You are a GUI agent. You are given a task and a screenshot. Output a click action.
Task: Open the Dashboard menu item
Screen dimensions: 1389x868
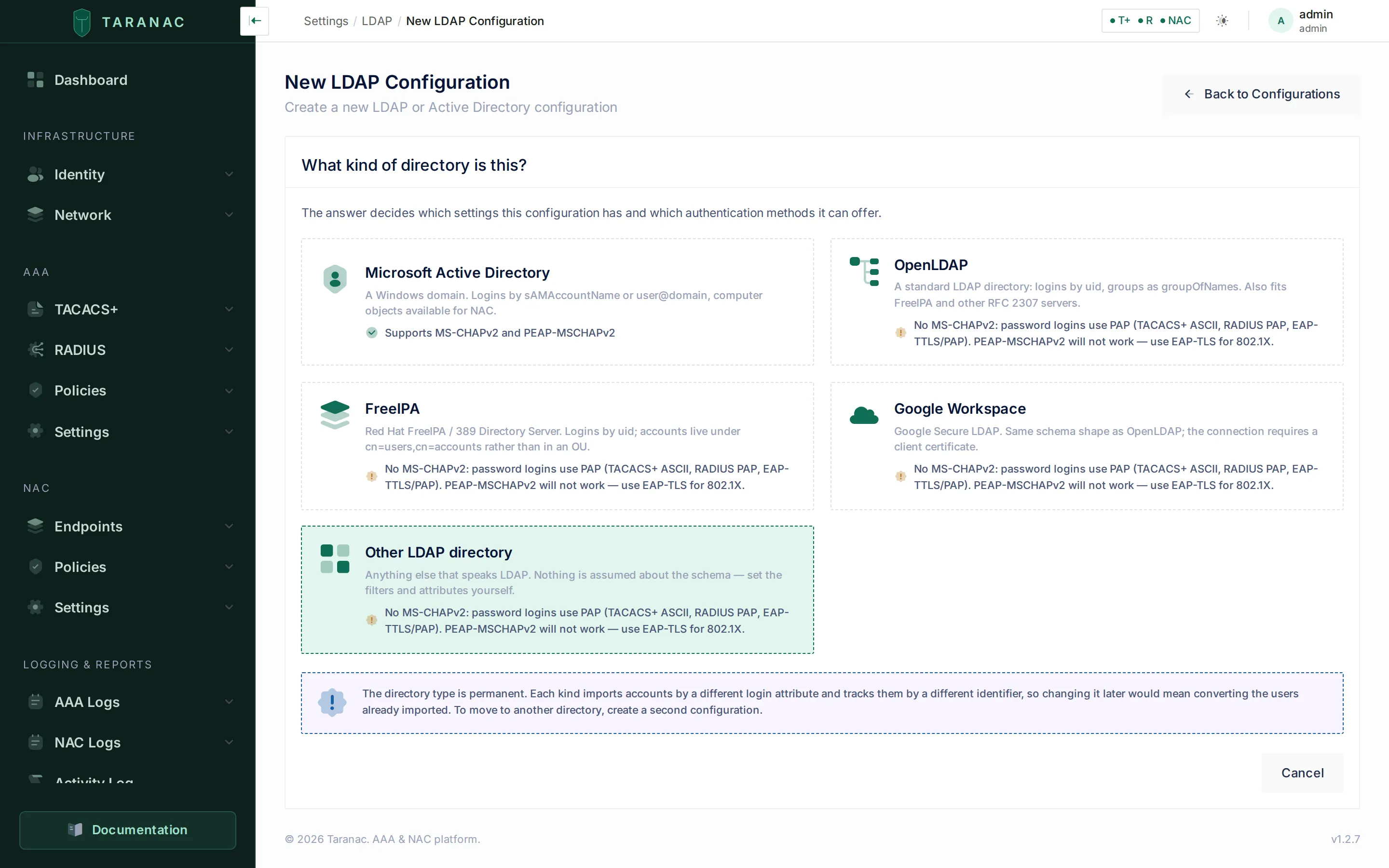pyautogui.click(x=127, y=80)
